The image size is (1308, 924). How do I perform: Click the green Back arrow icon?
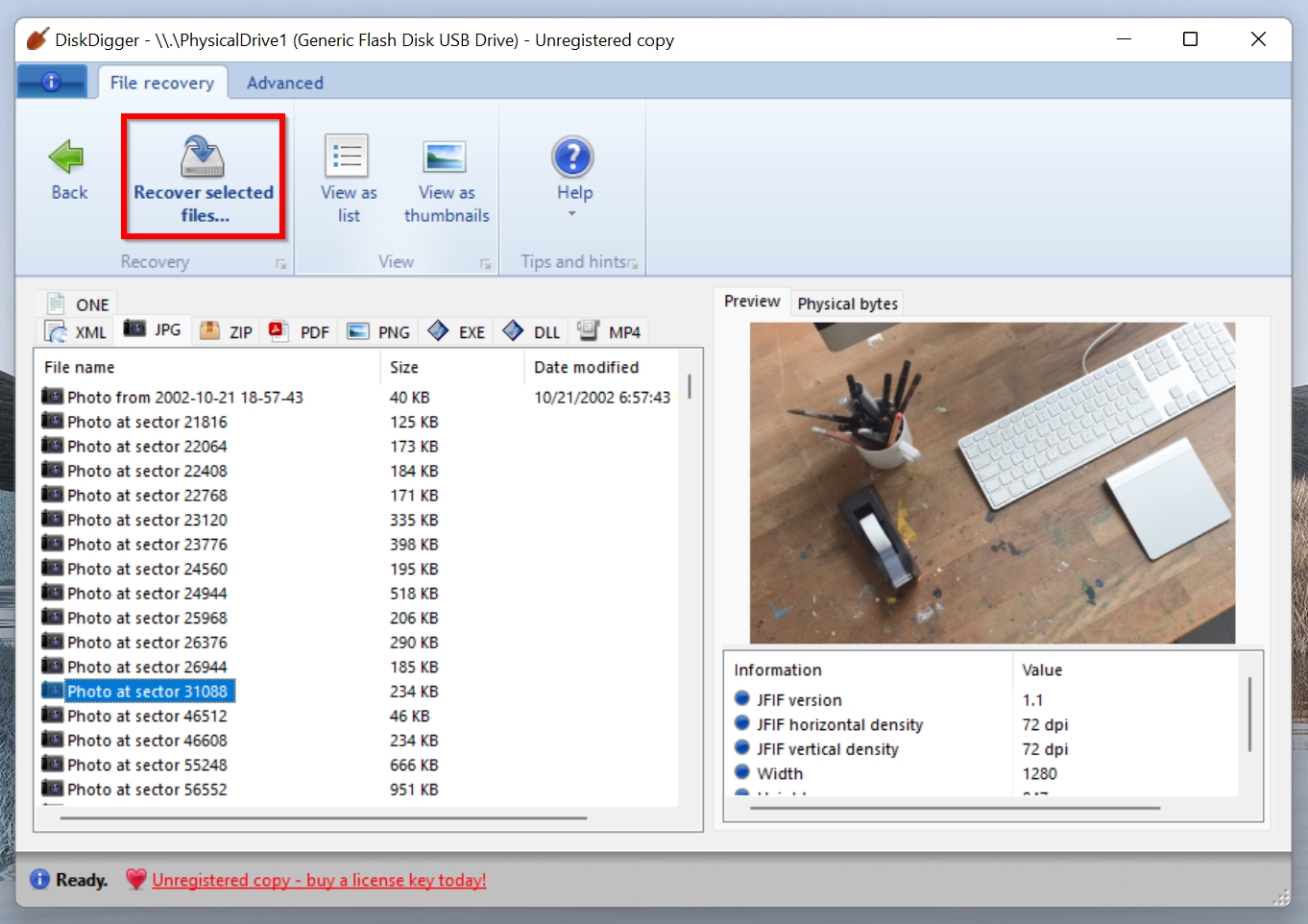click(67, 157)
